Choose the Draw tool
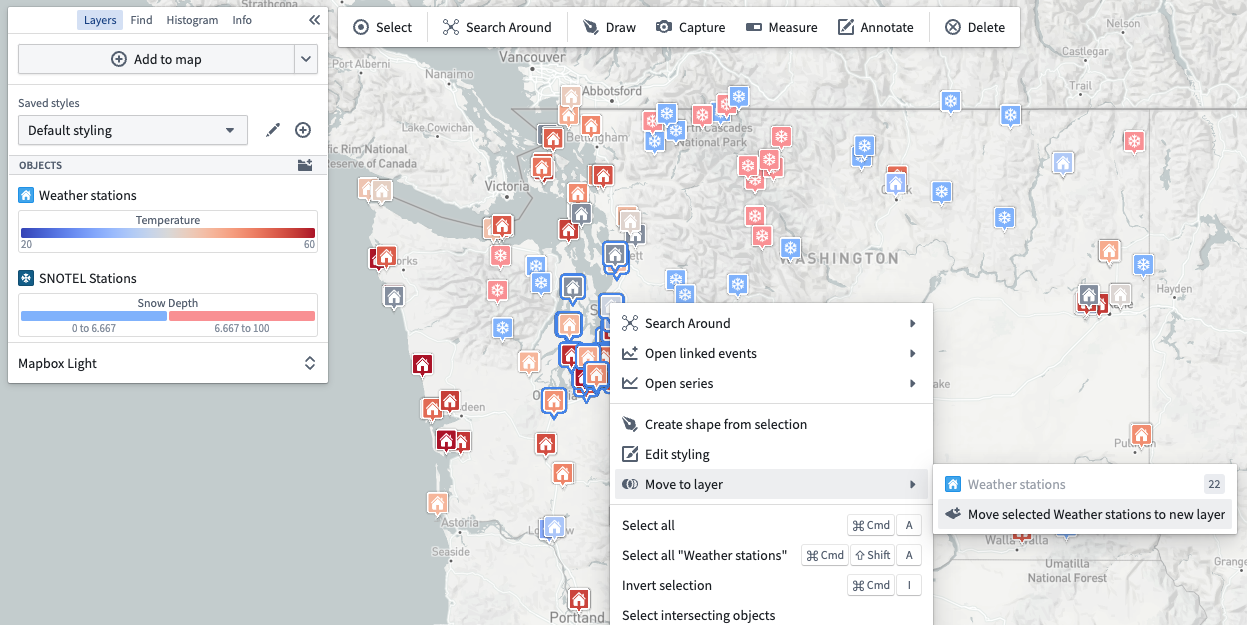This screenshot has width=1247, height=625. (609, 27)
